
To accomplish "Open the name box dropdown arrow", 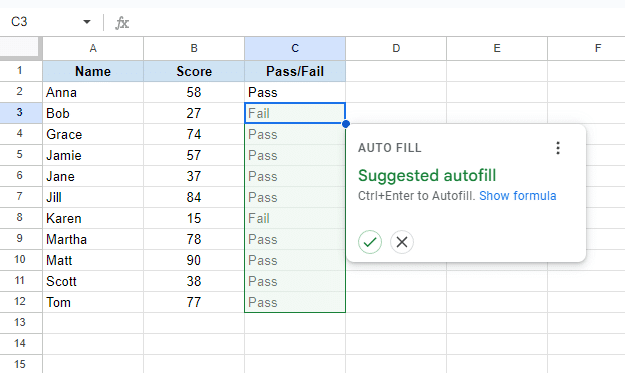I will tap(86, 22).
